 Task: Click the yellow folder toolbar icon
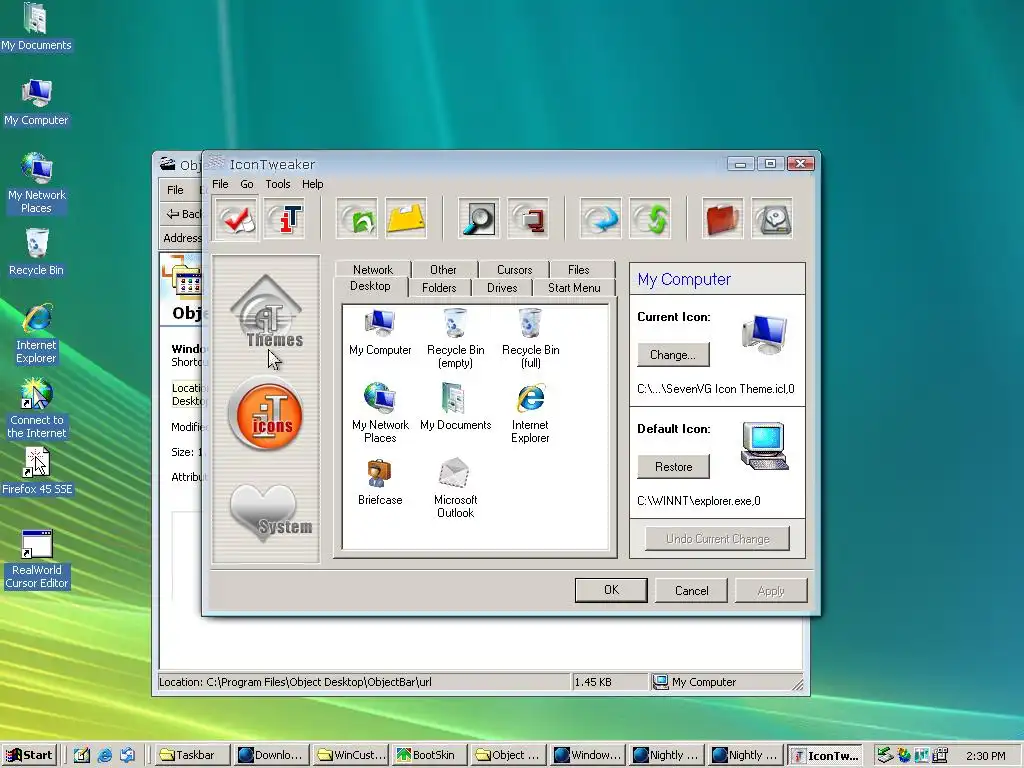pos(406,219)
